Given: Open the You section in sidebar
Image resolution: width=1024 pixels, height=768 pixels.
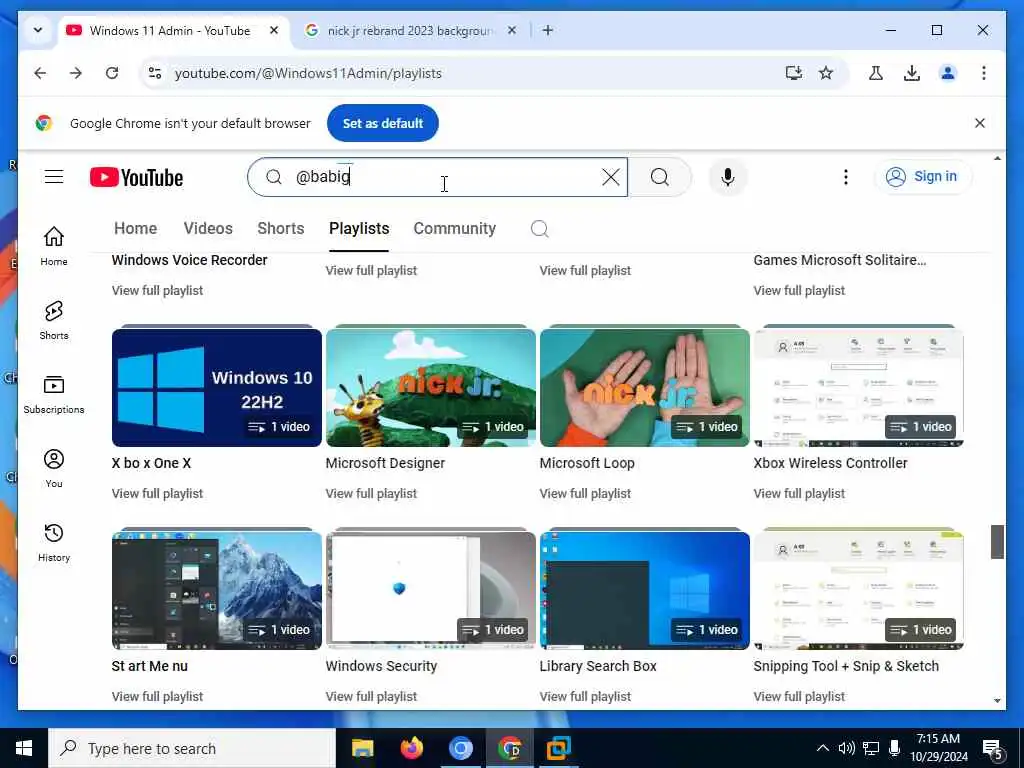Looking at the screenshot, I should pos(54,468).
